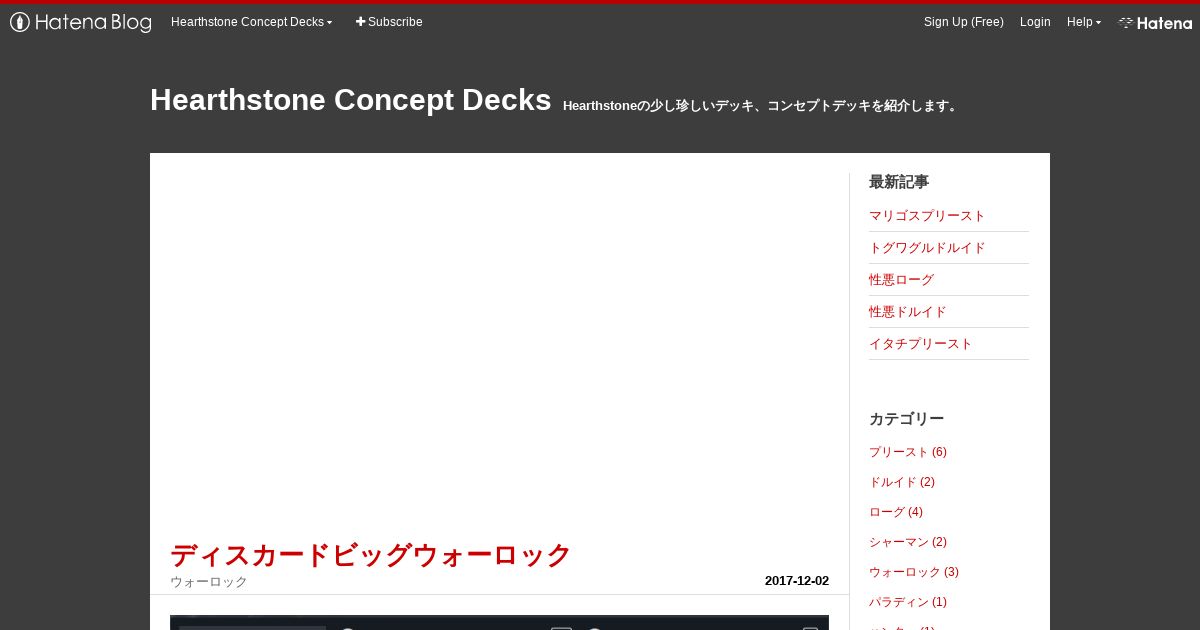Image resolution: width=1200 pixels, height=630 pixels.
Task: Click the Hatena Blog logo
Action: (81, 22)
